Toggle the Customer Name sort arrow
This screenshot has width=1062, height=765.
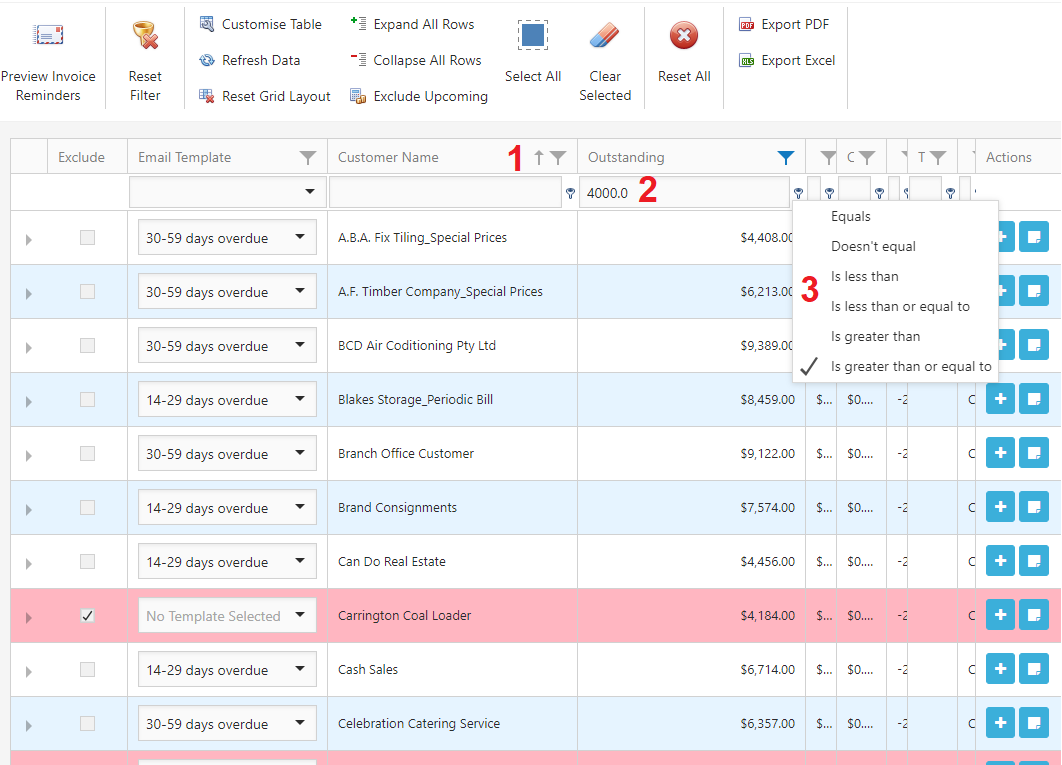539,158
